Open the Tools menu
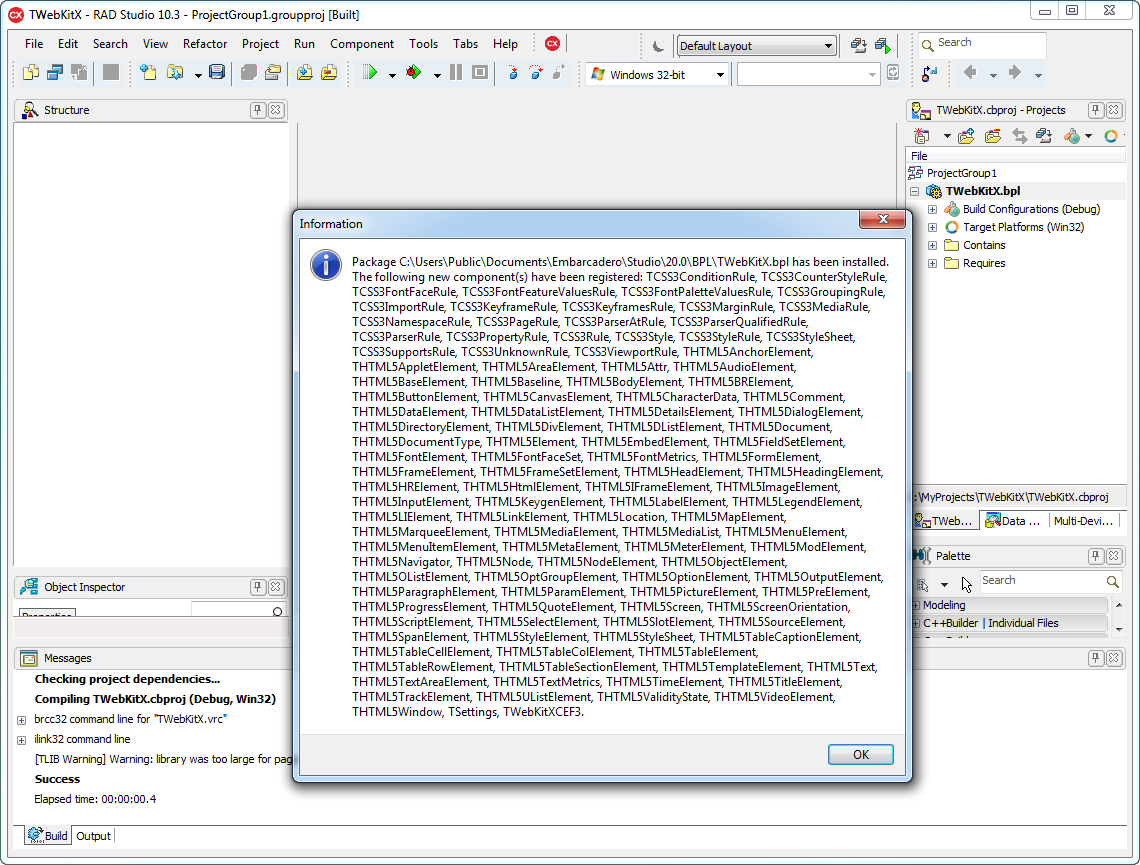The height and width of the screenshot is (865, 1140). 423,44
